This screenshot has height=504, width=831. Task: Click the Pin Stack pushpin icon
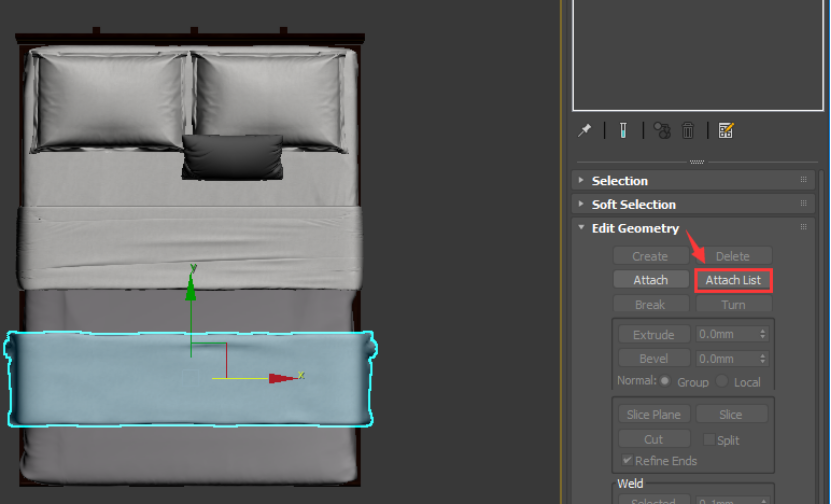click(585, 130)
